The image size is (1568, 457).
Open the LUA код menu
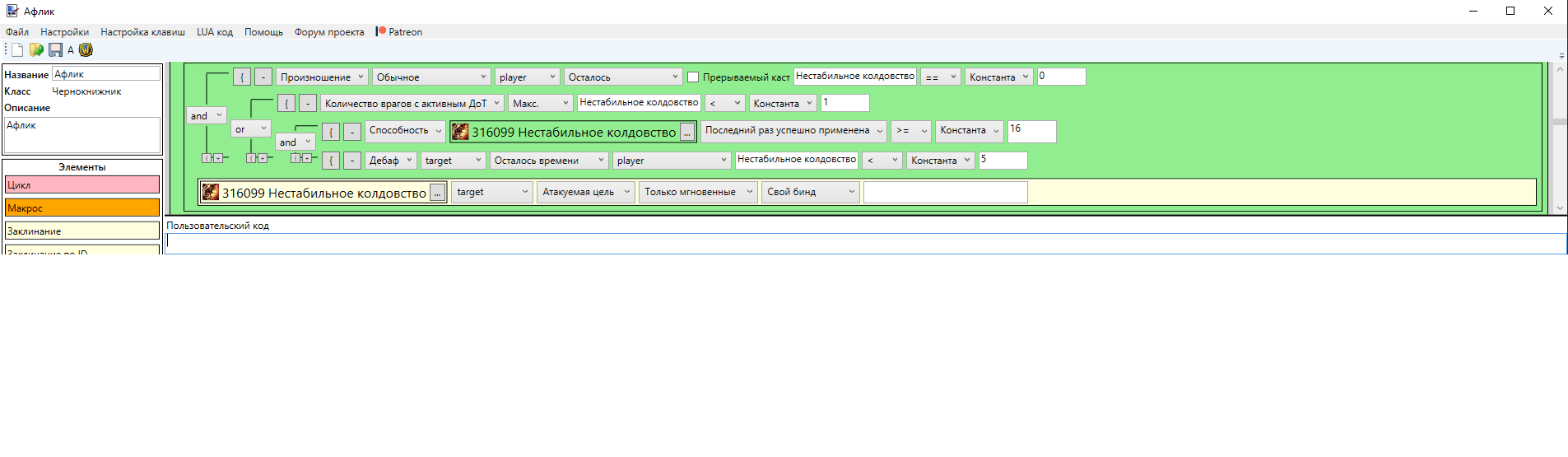(x=214, y=32)
